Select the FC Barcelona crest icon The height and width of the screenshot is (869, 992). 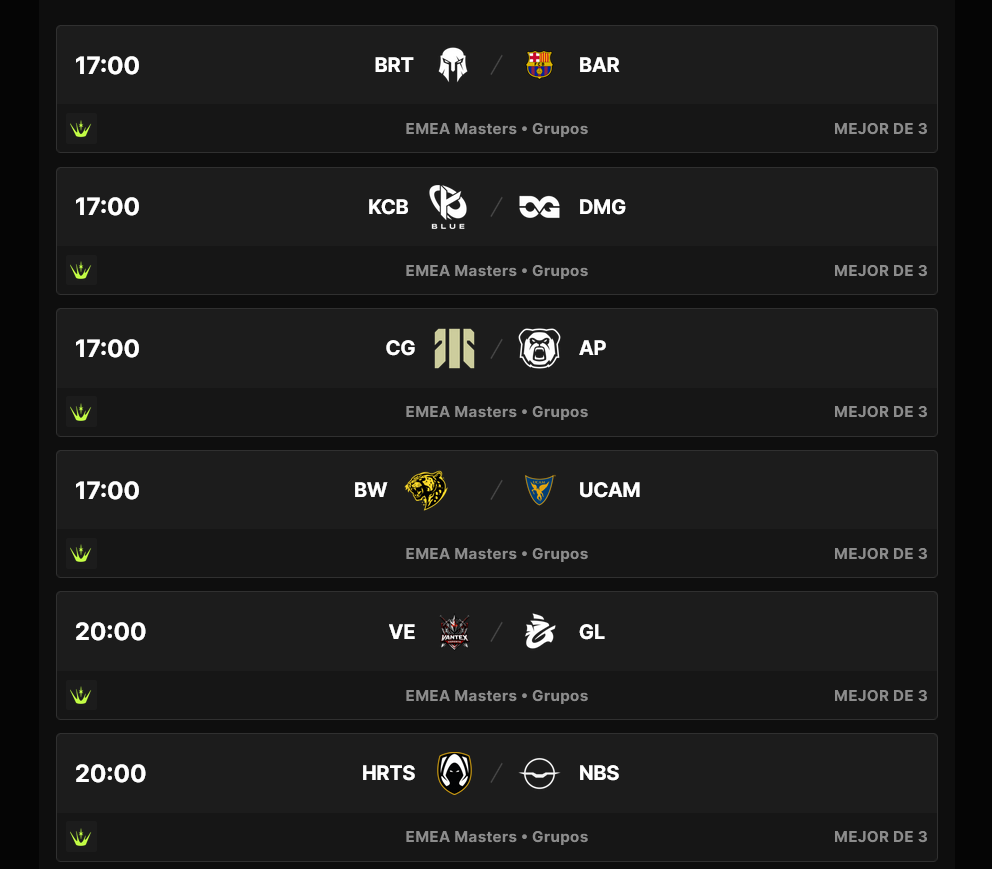(x=539, y=64)
